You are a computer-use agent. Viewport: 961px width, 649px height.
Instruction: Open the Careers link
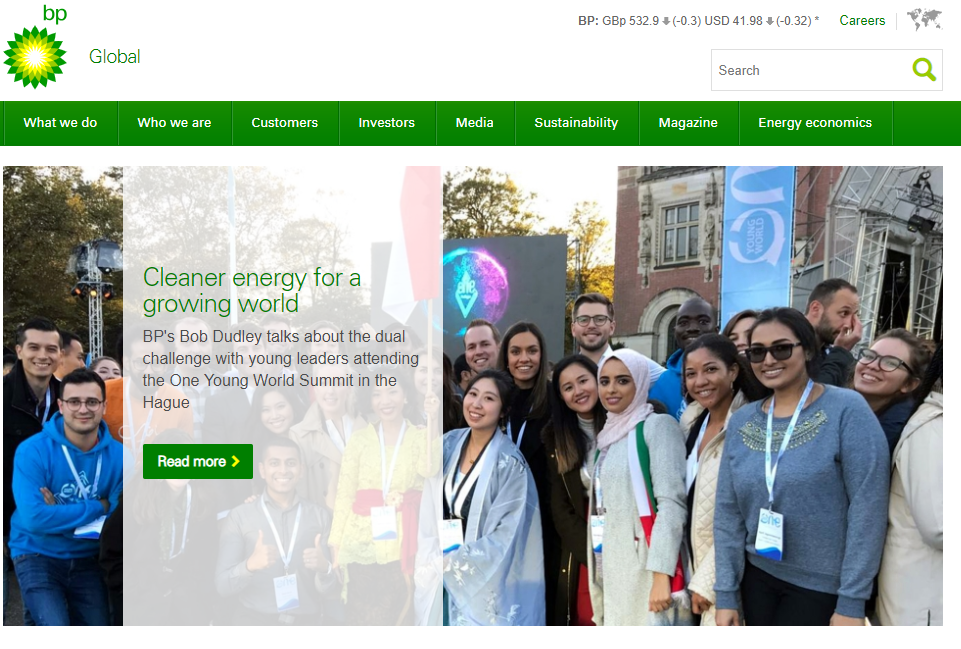click(x=862, y=20)
